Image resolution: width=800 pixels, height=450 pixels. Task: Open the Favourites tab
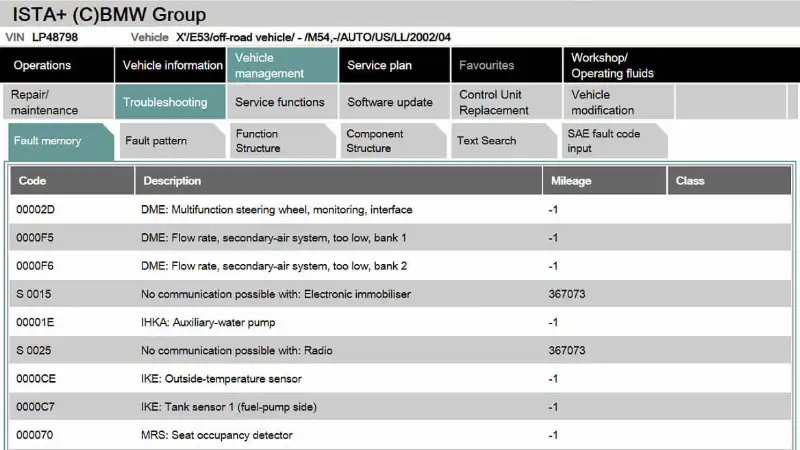507,65
